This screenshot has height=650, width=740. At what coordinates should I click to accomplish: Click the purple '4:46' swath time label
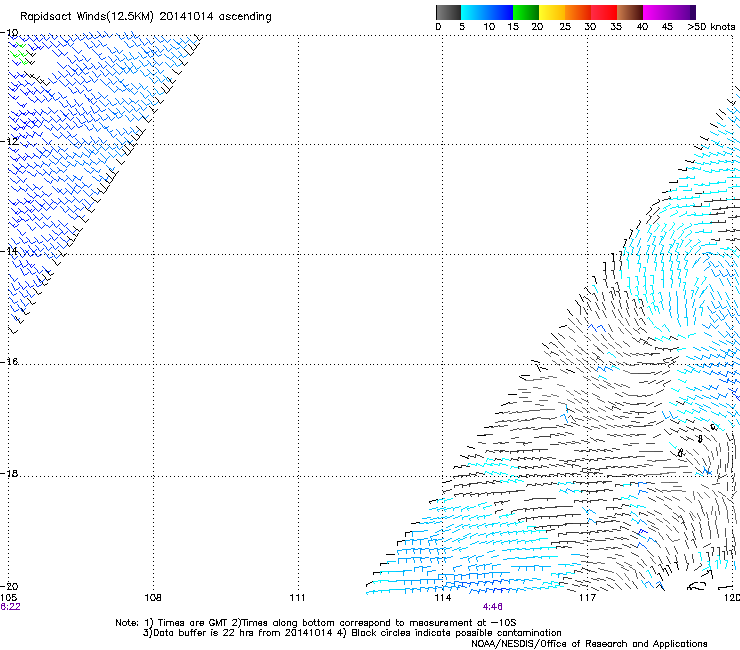click(x=492, y=607)
